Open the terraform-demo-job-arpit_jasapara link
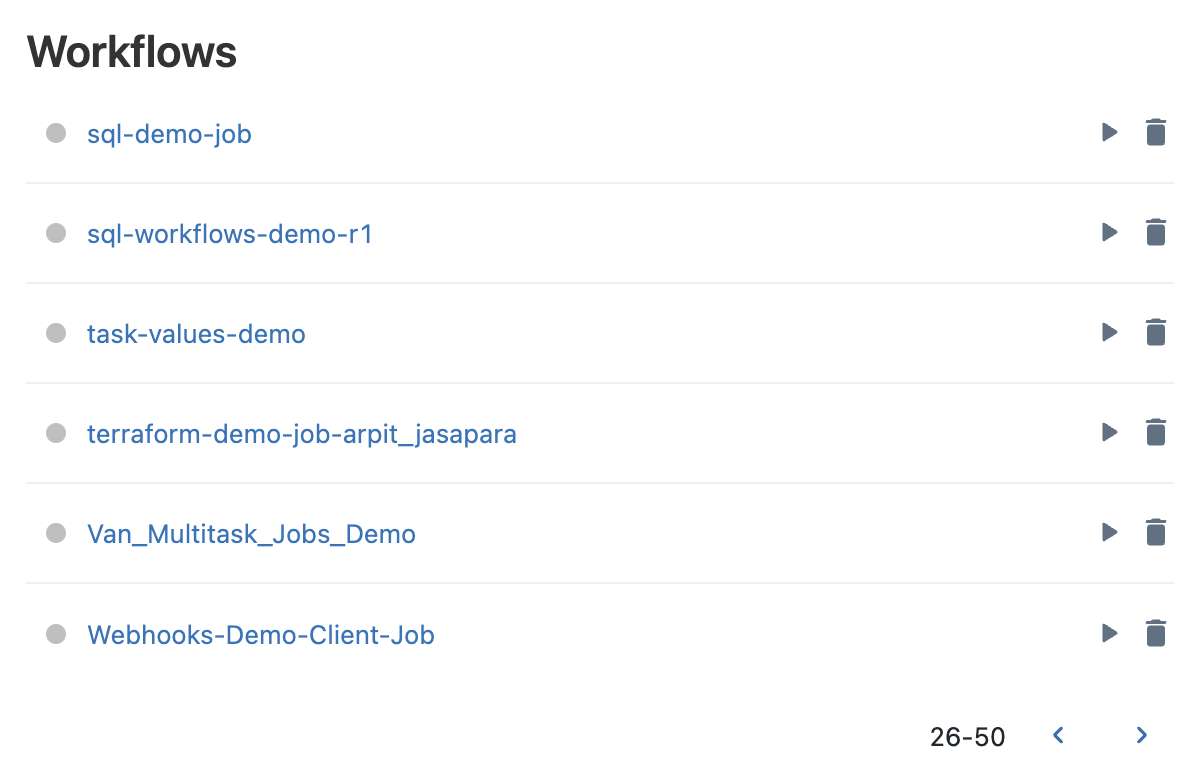This screenshot has height=778, width=1200. click(302, 434)
